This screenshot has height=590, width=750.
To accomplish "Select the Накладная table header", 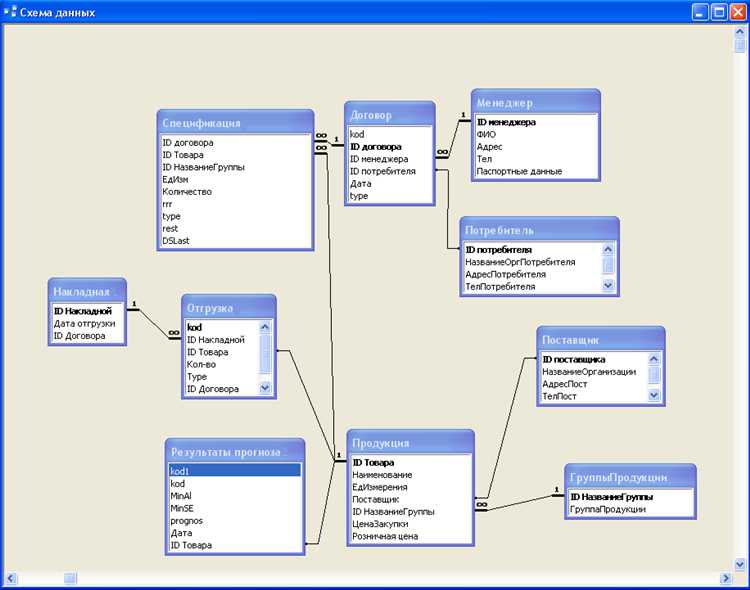I will [87, 291].
